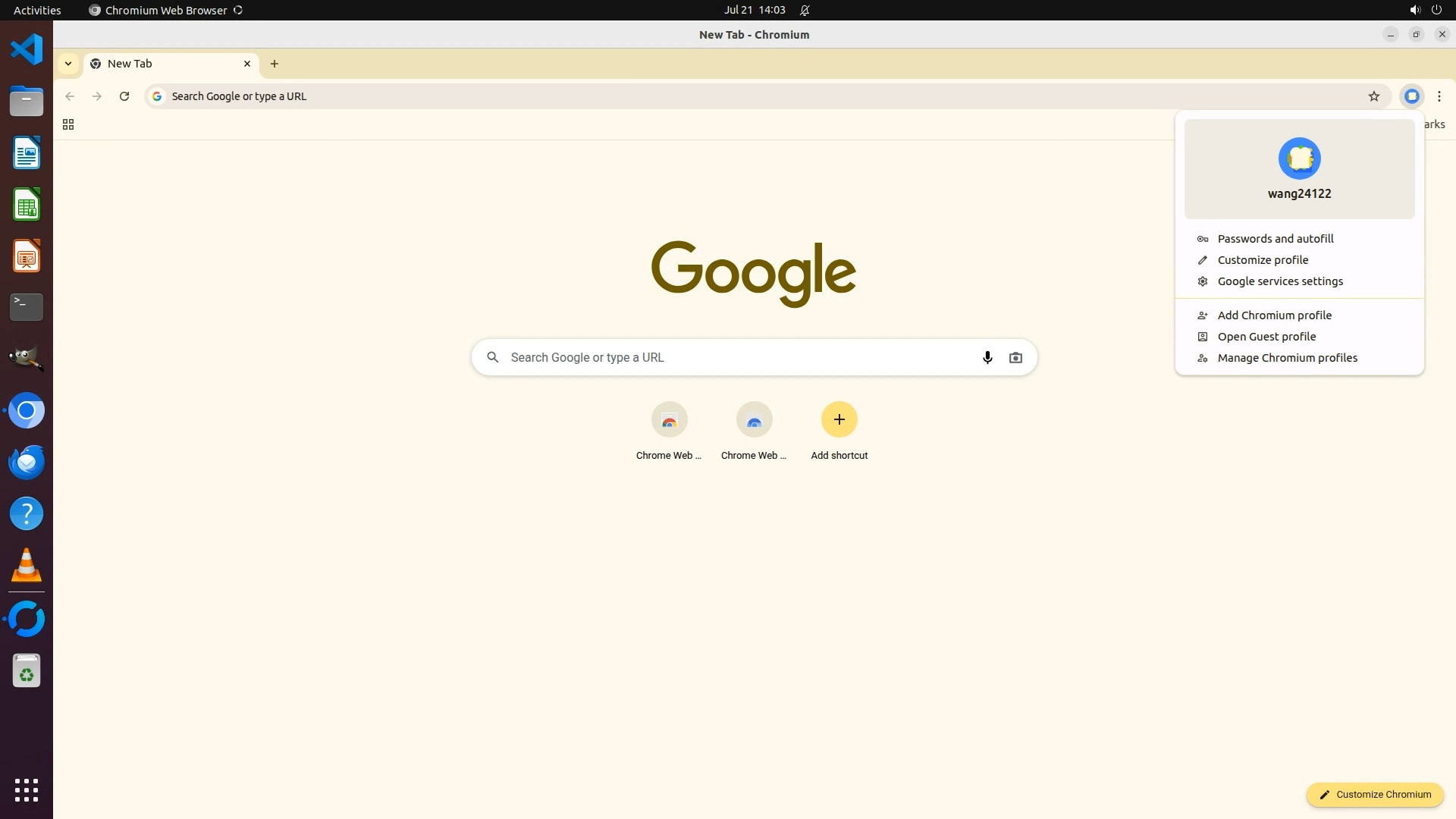Open Google Lens image search camera icon

(x=1015, y=357)
